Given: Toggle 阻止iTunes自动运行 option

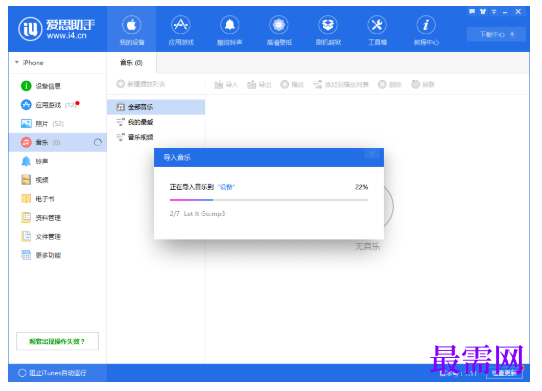Looking at the screenshot, I should pyautogui.click(x=52, y=373).
